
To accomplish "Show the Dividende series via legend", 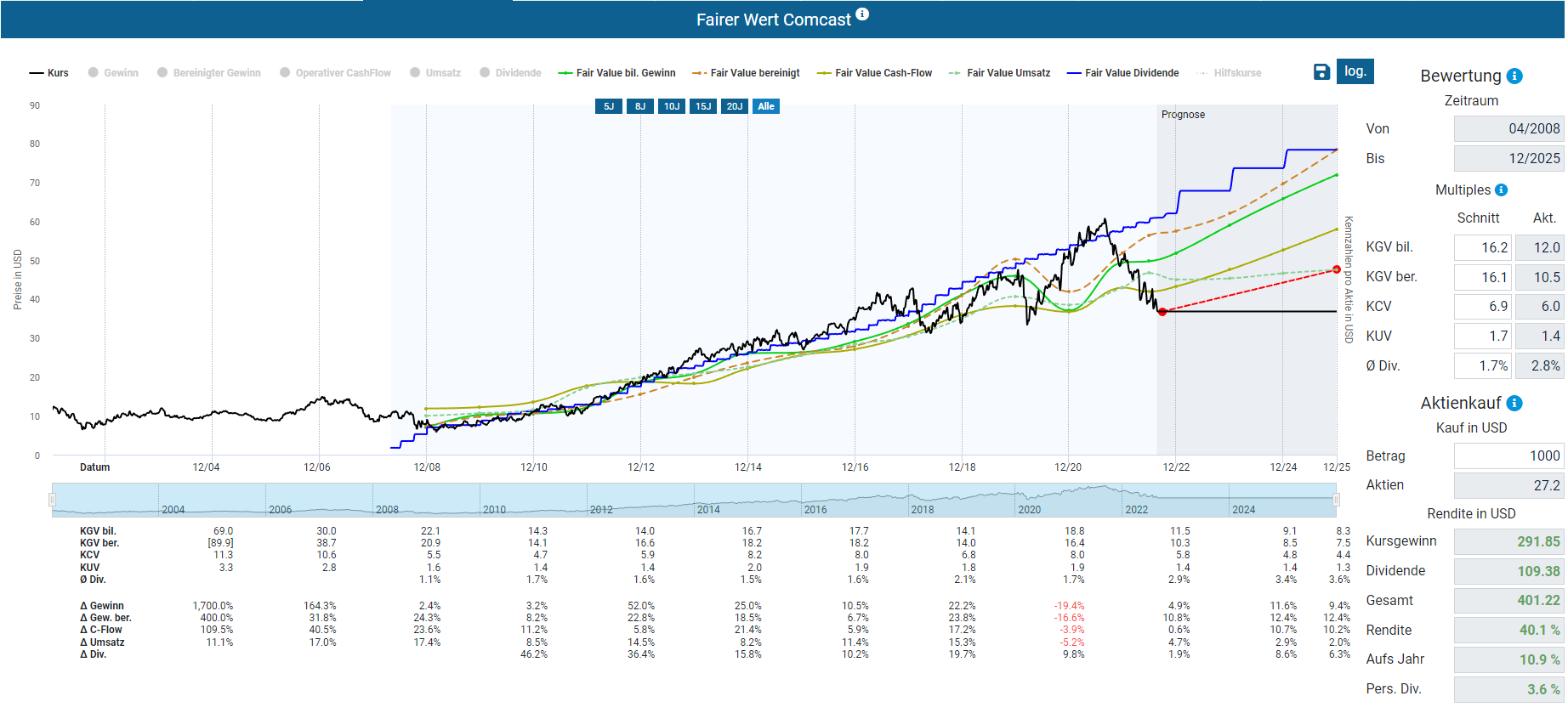I will tap(510, 73).
